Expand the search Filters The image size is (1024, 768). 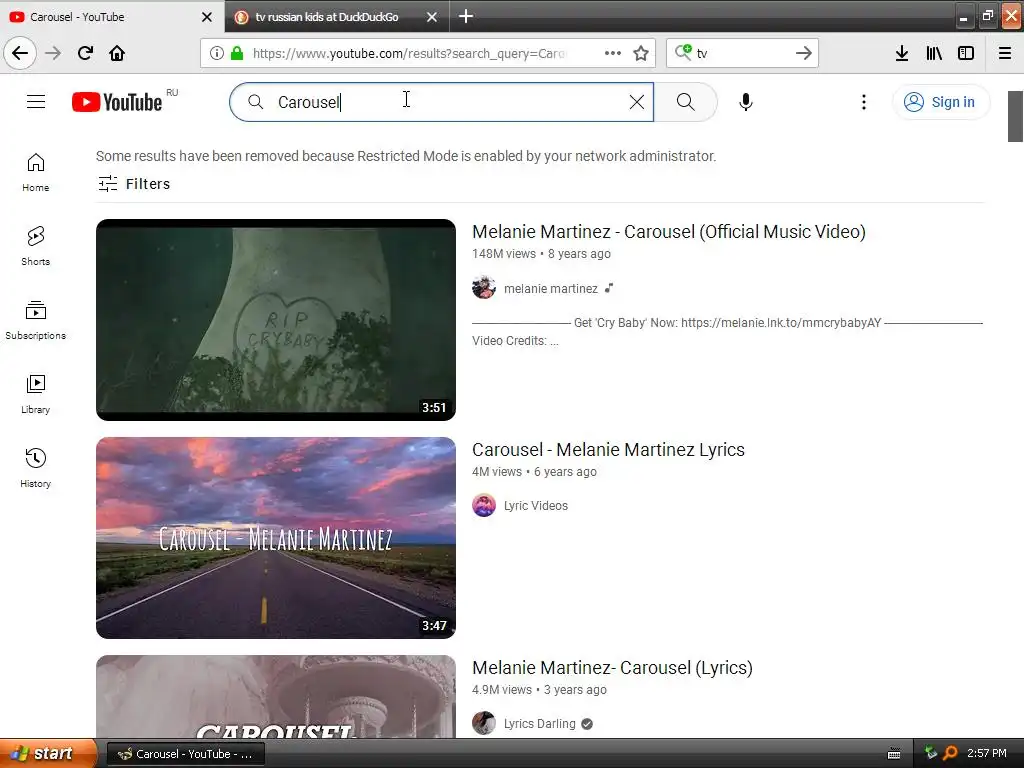point(134,184)
